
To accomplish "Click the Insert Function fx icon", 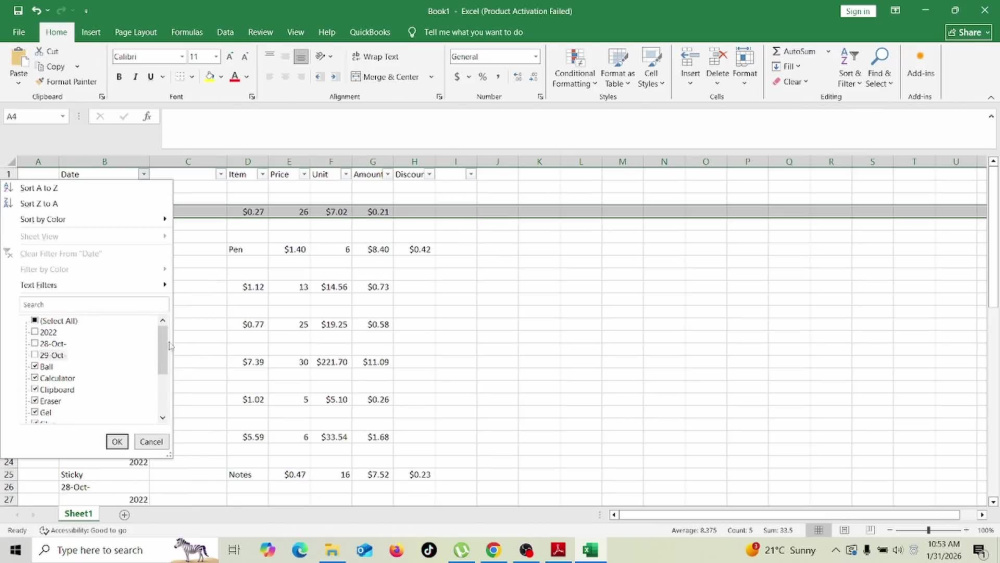I will (x=147, y=116).
